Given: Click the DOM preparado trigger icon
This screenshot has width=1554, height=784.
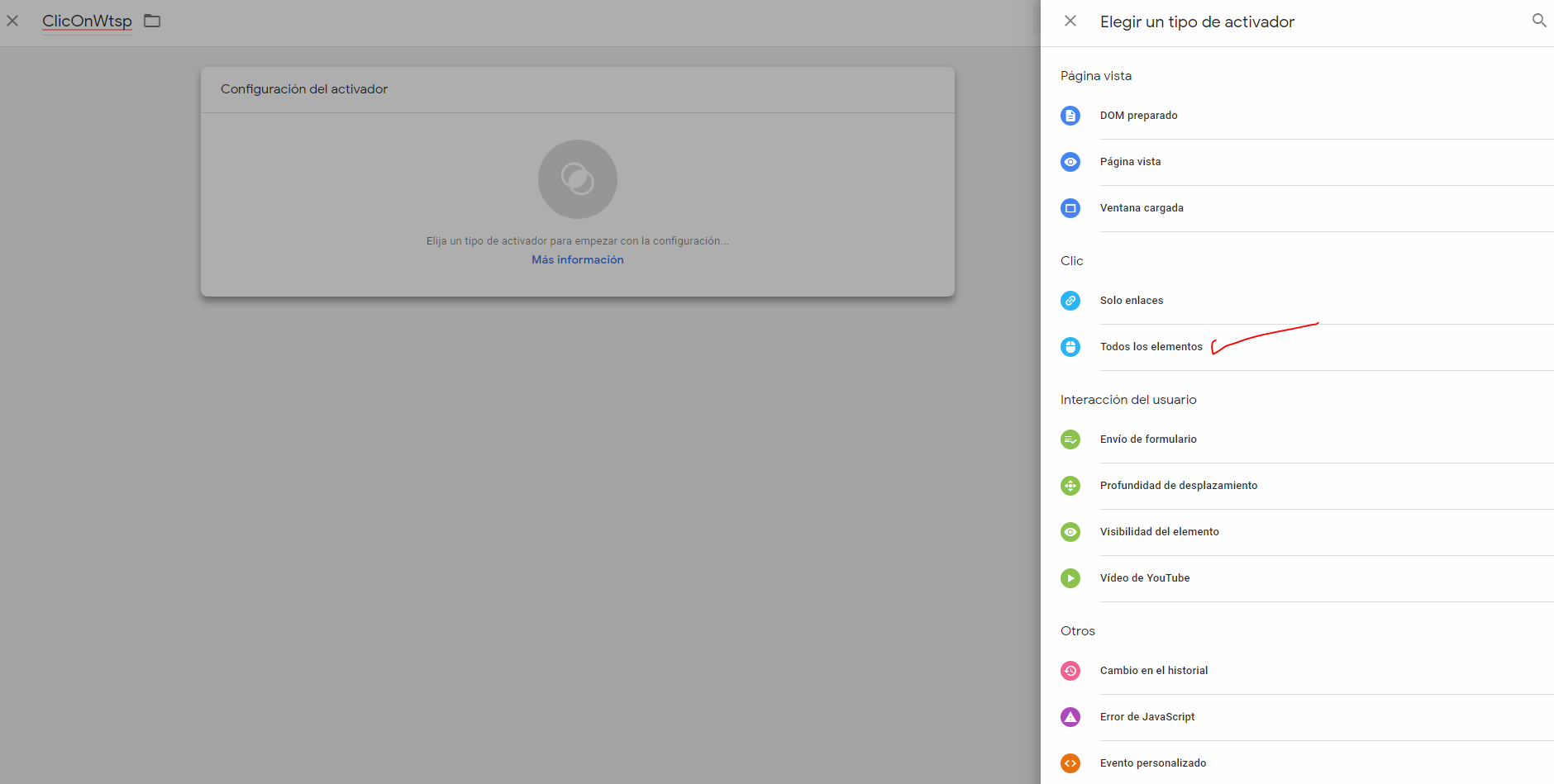Looking at the screenshot, I should point(1070,116).
